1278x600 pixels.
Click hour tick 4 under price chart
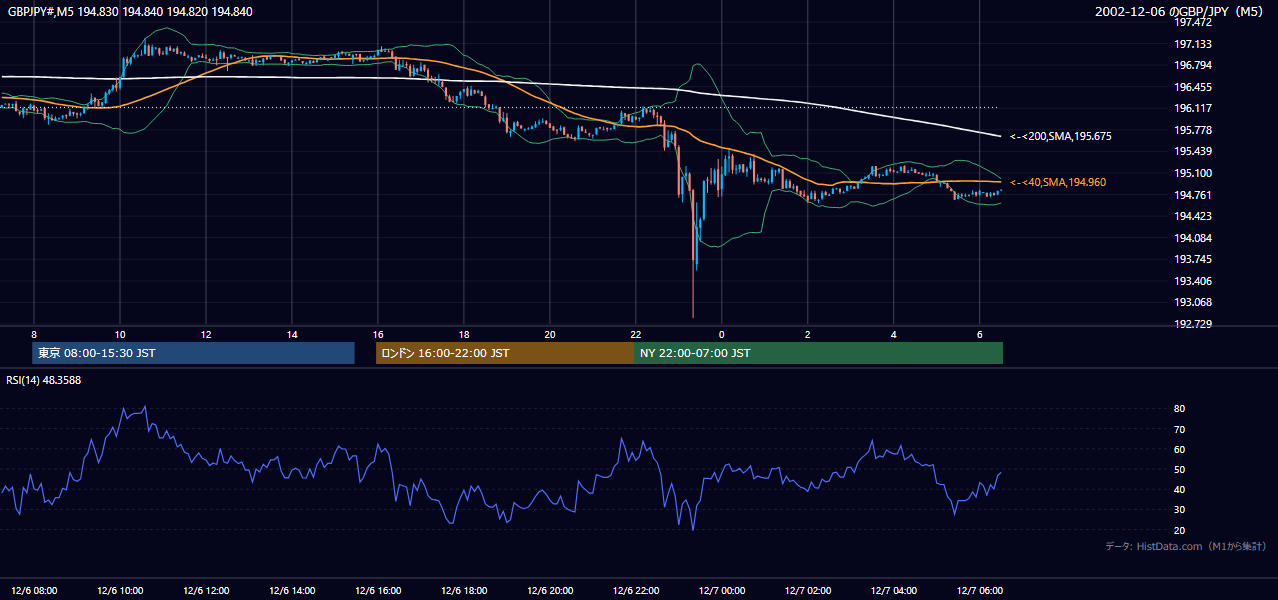894,334
